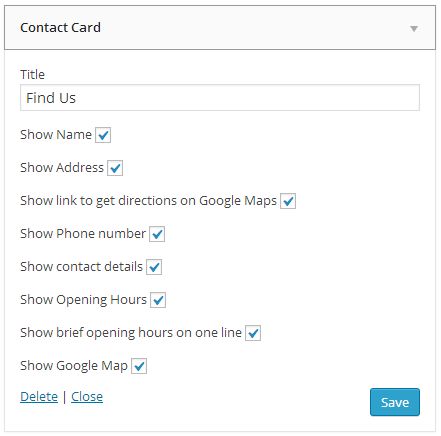Click the Delete link

(x=39, y=397)
